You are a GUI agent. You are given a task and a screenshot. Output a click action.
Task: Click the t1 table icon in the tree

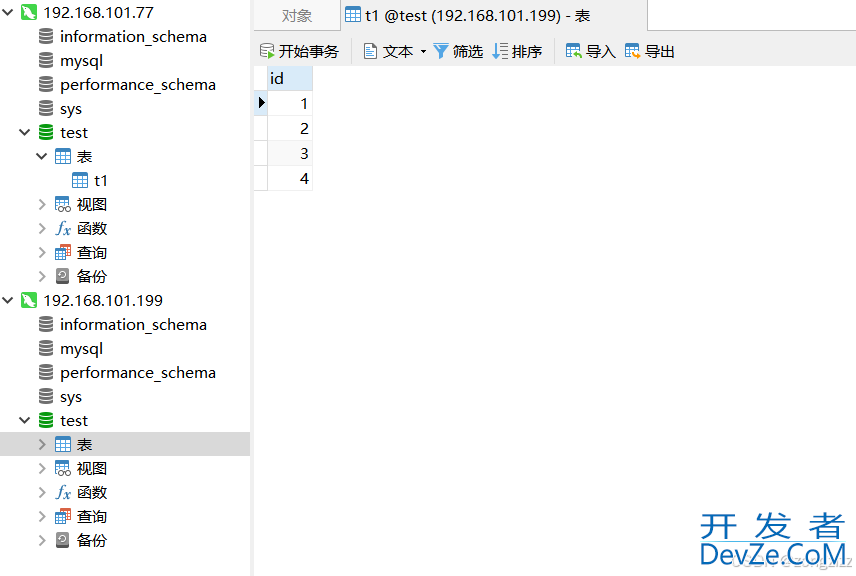click(x=80, y=181)
